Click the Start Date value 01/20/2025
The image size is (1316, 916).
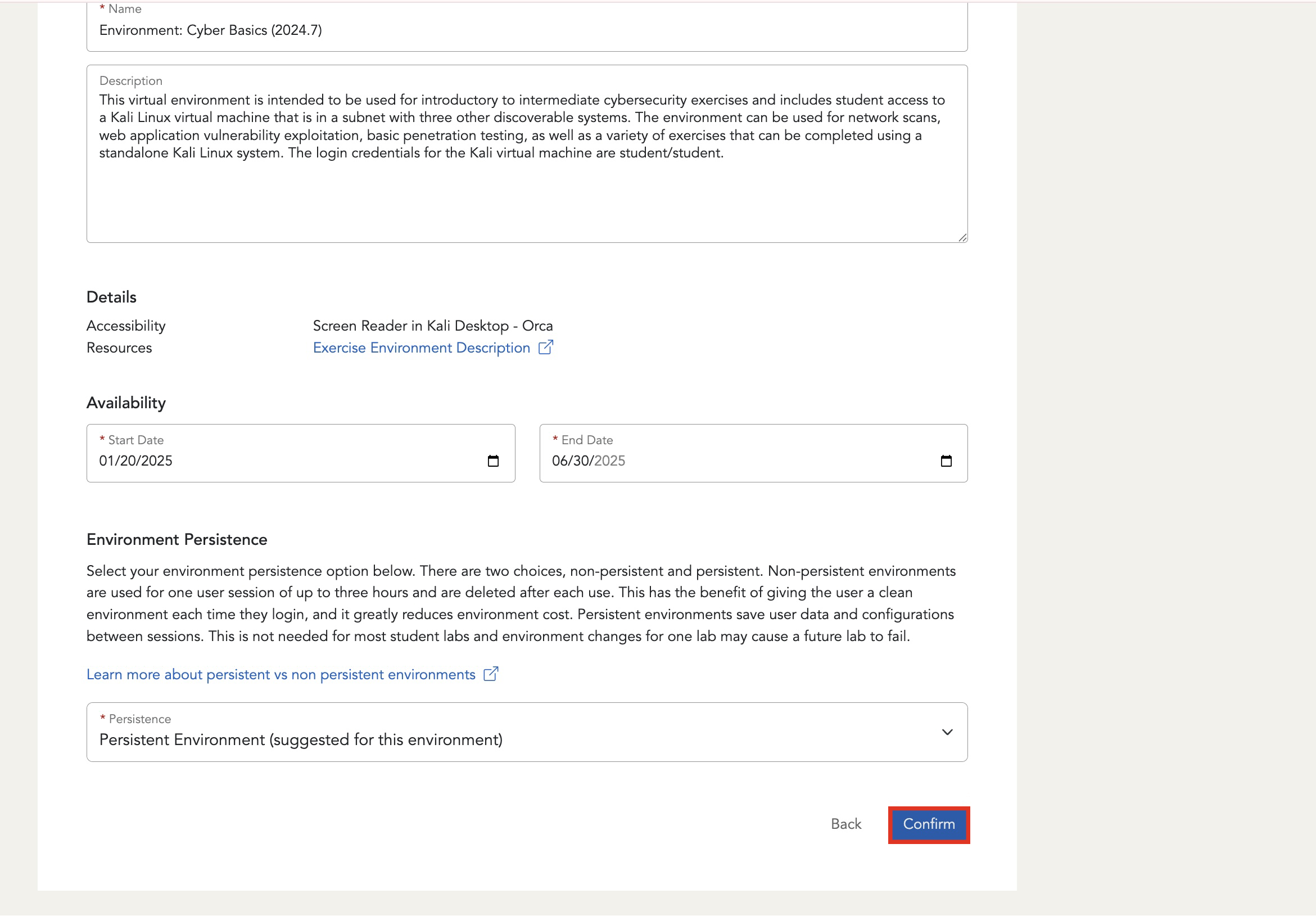(136, 461)
